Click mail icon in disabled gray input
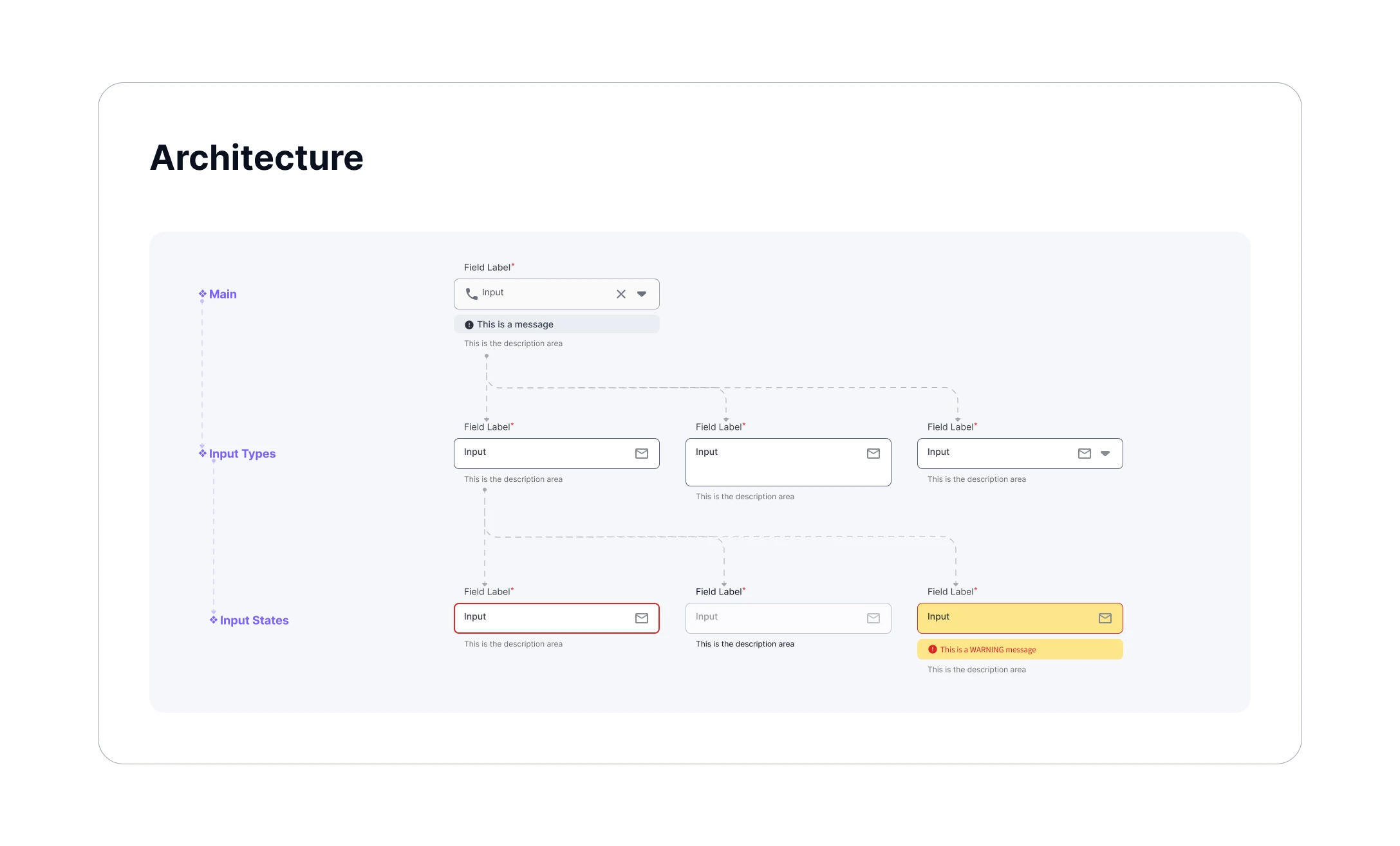Screen dimensions: 1400x846 point(873,618)
